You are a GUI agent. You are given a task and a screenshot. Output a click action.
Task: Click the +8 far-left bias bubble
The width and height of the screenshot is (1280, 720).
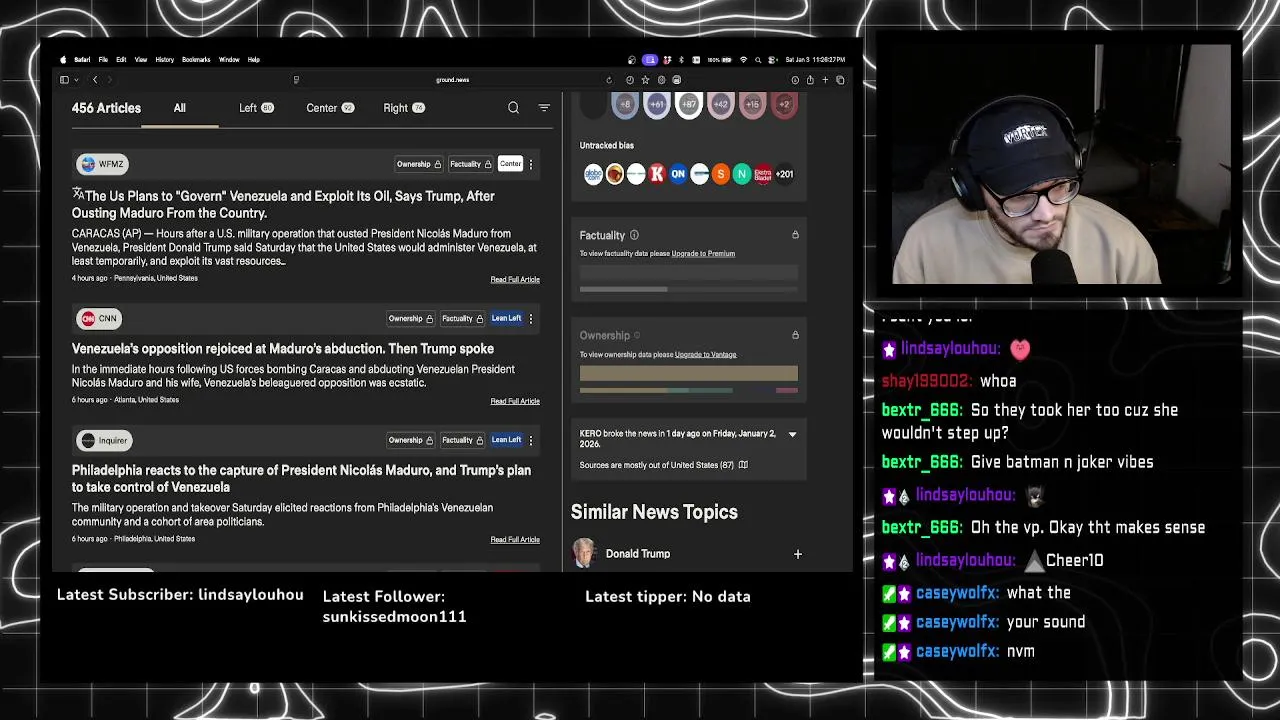(625, 104)
